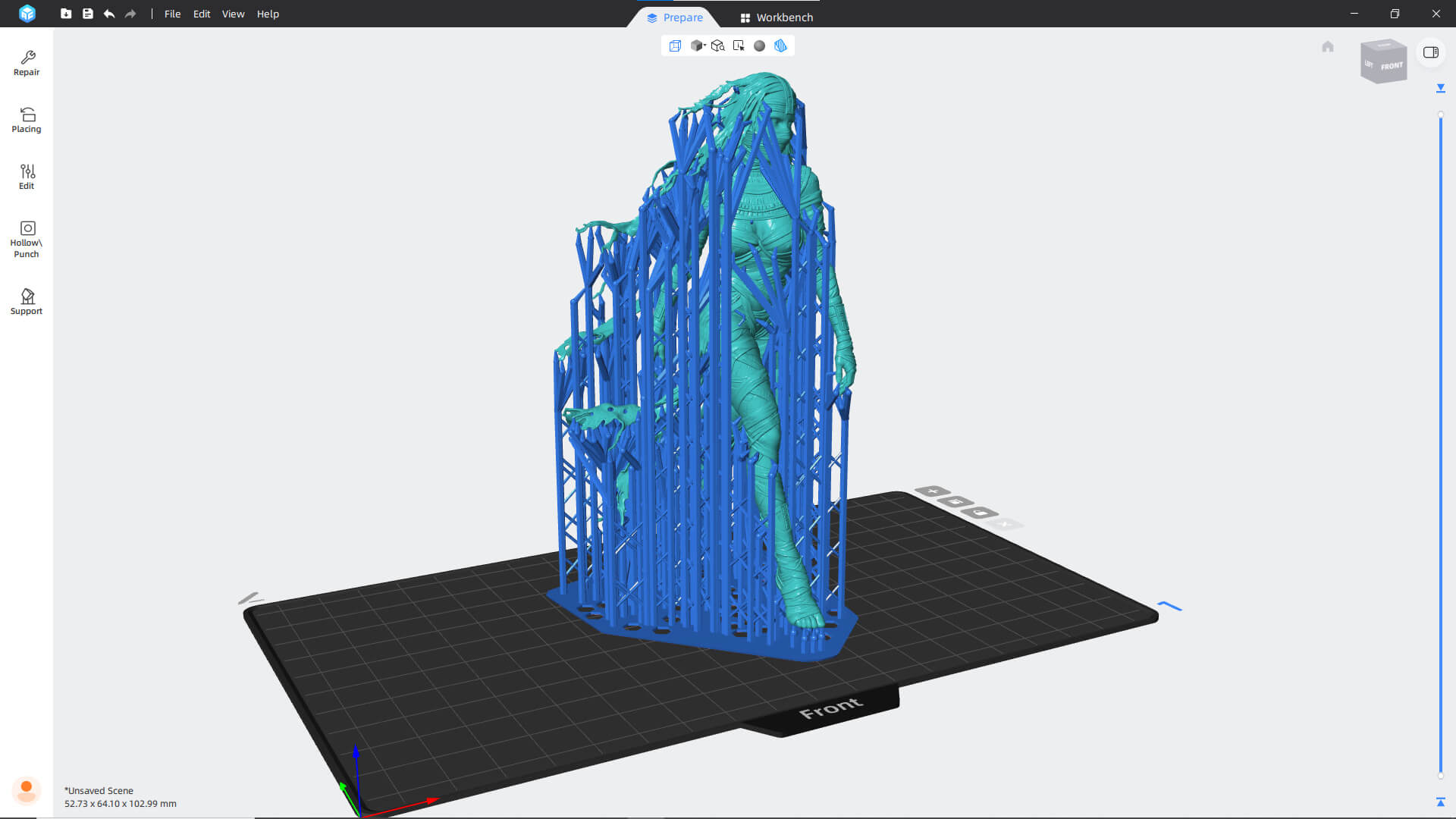
Task: Redo the last action
Action: 130,14
